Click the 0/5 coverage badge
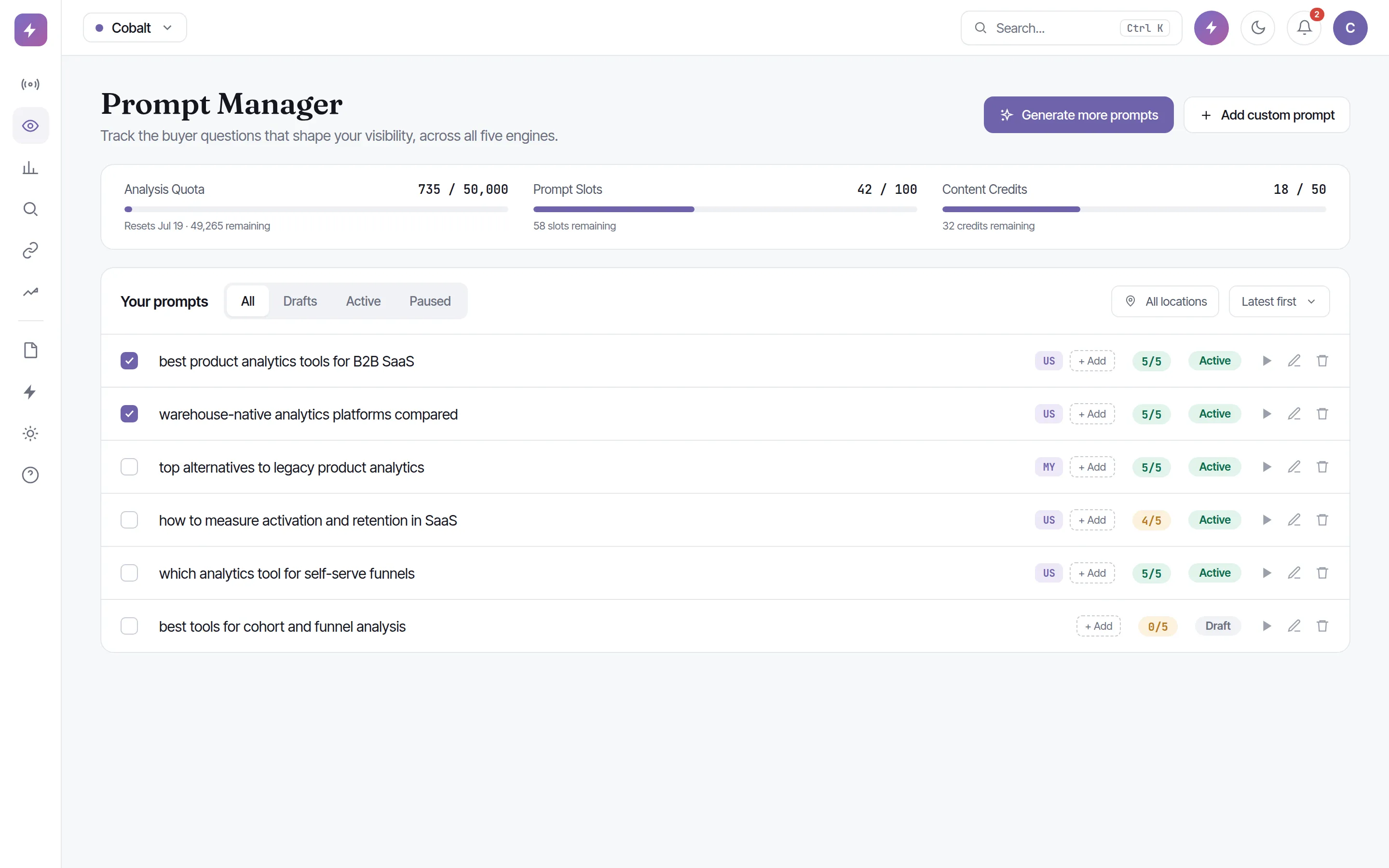Image resolution: width=1389 pixels, height=868 pixels. pos(1157,626)
